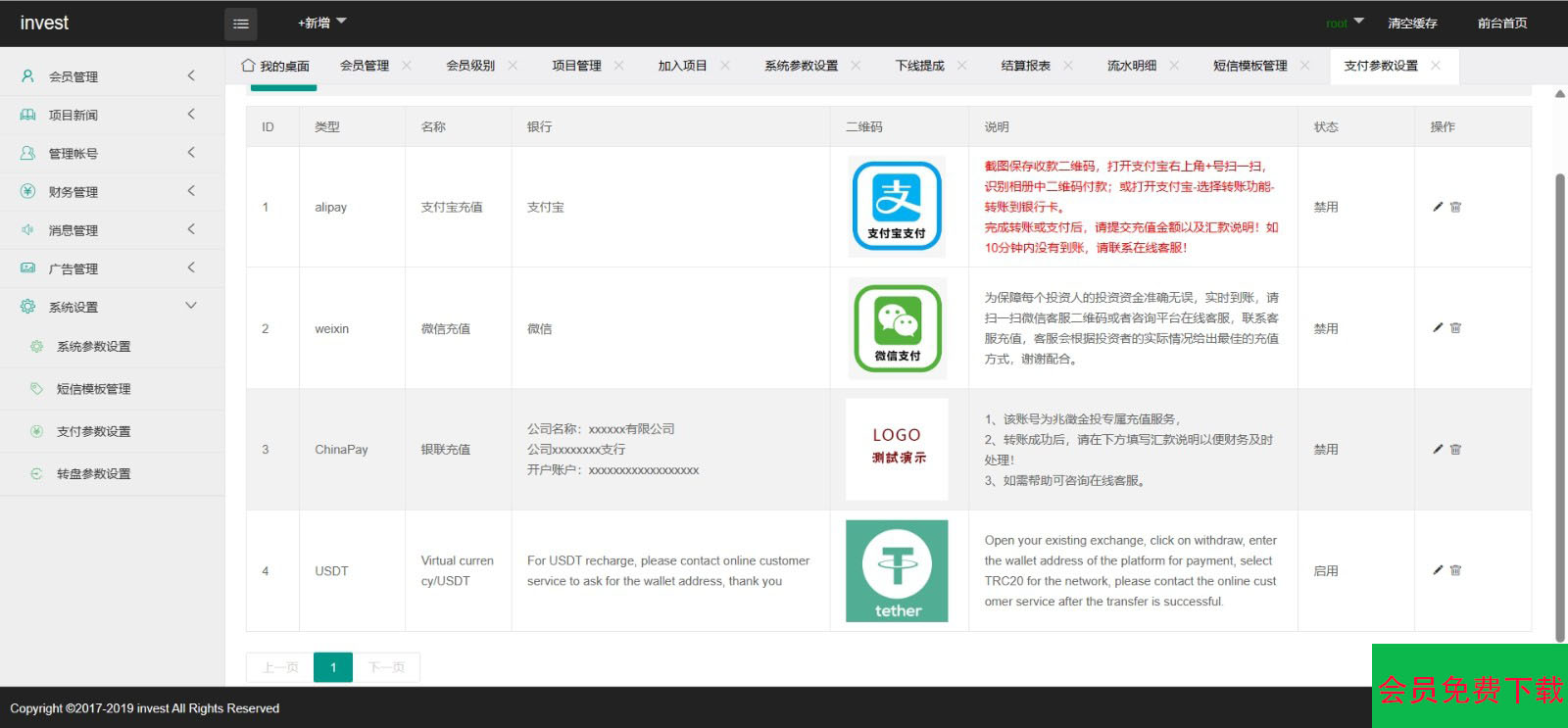This screenshot has height=728, width=1568.
Task: Close the 结算报表 tab
Action: 1068,66
